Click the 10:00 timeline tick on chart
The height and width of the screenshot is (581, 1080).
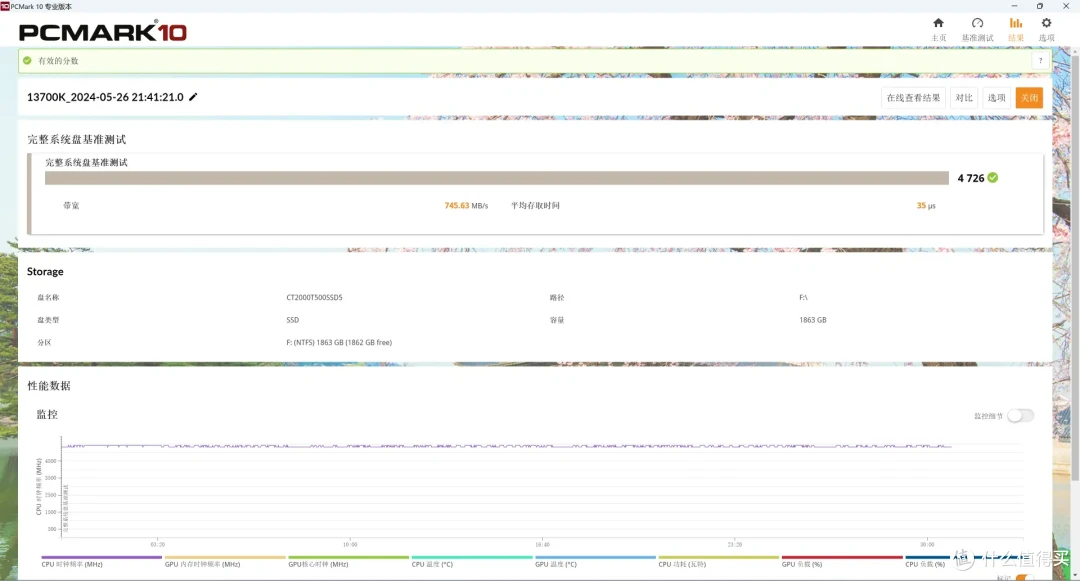click(350, 545)
